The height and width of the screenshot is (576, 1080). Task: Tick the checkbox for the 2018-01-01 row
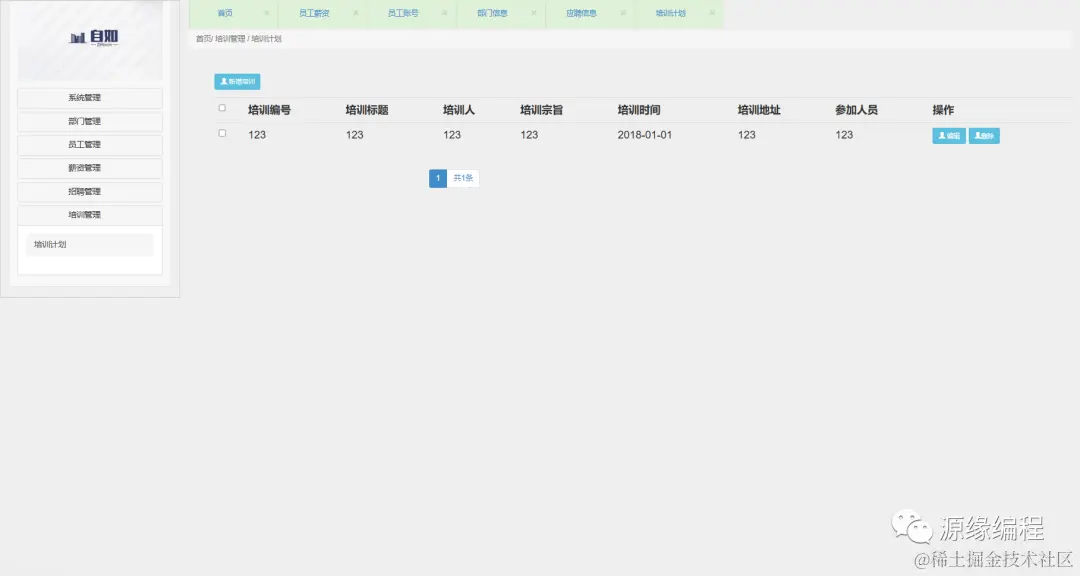coord(222,134)
